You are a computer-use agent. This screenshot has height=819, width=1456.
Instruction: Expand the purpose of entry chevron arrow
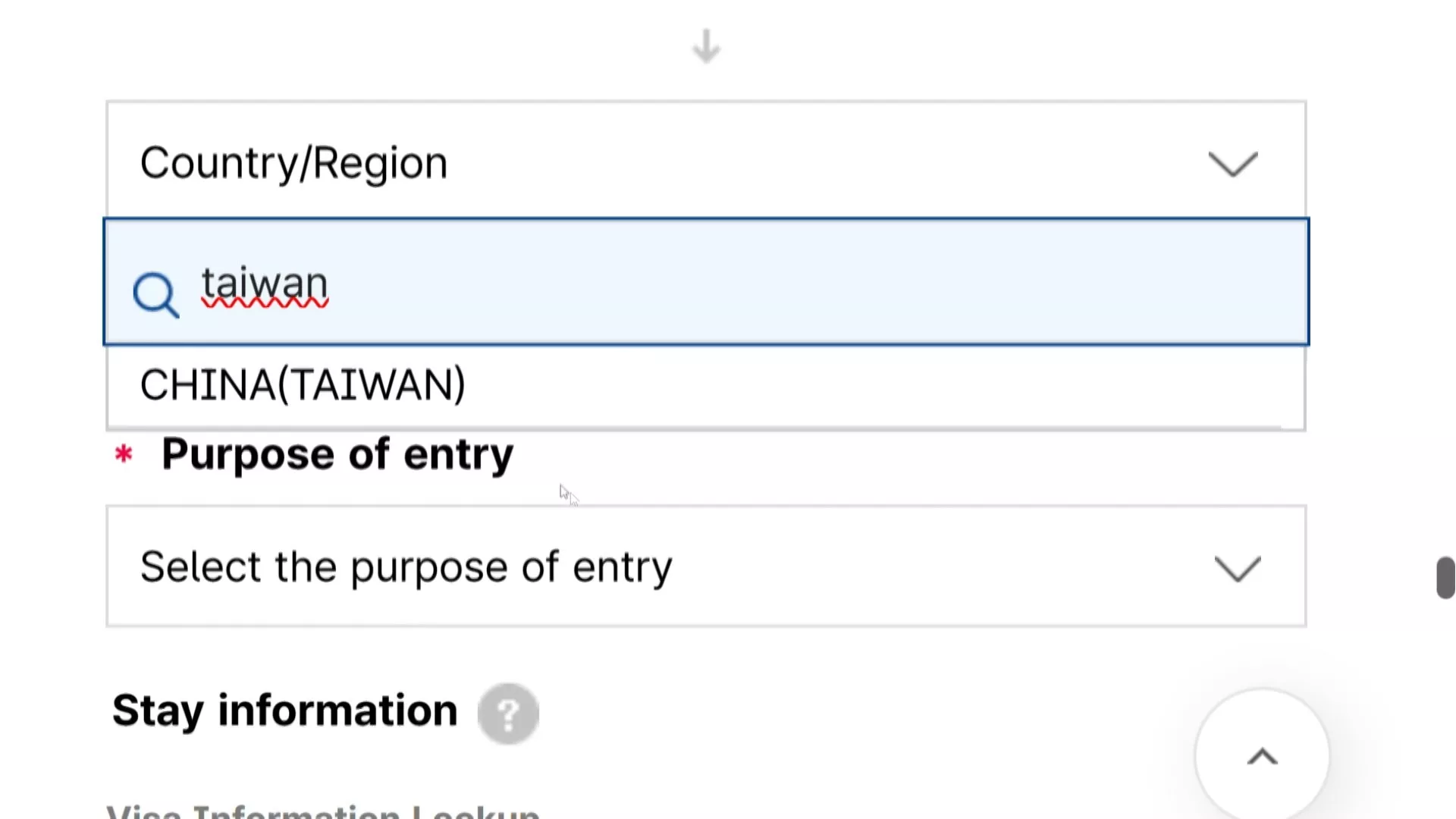(1237, 568)
